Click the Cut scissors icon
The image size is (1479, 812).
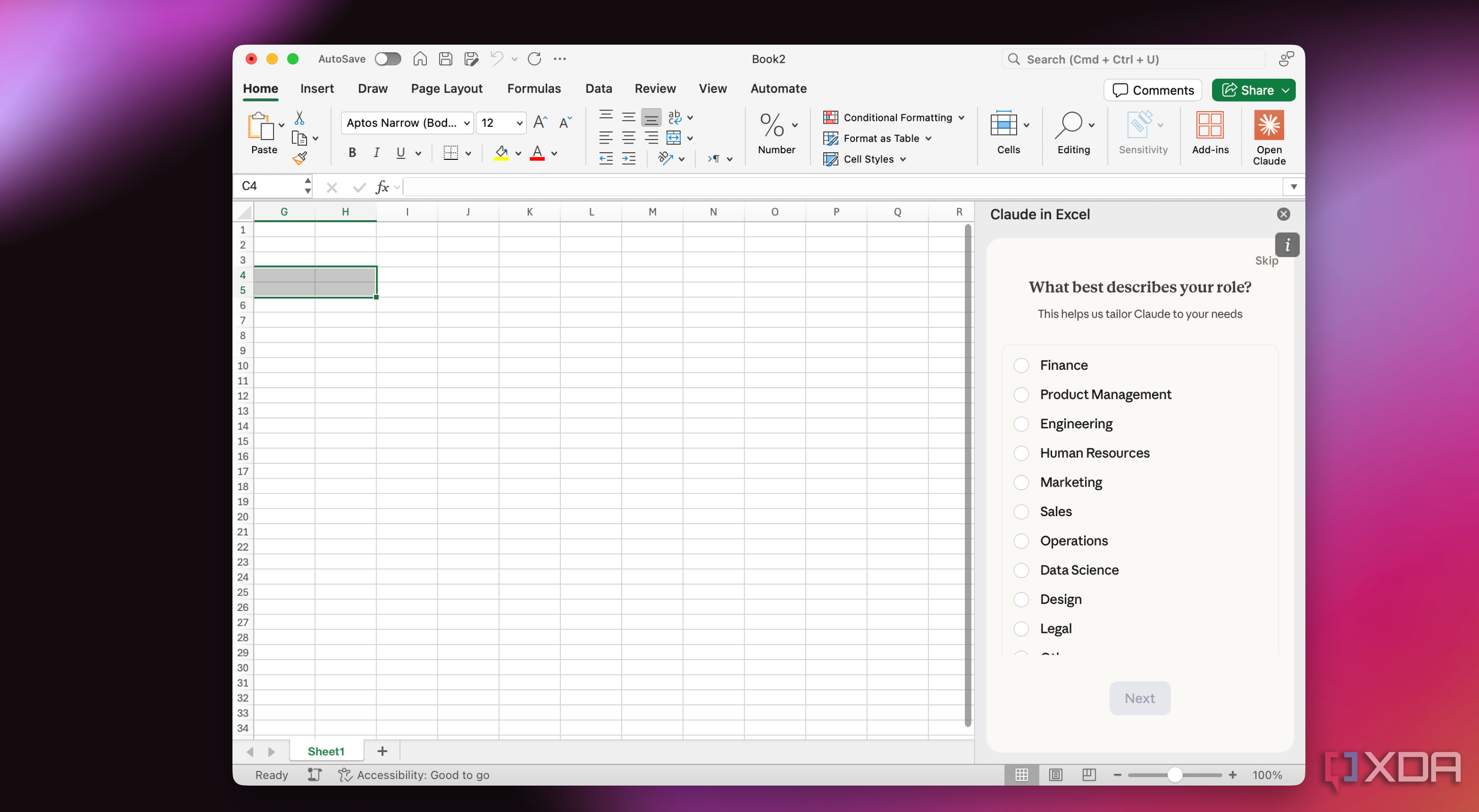pos(299,118)
